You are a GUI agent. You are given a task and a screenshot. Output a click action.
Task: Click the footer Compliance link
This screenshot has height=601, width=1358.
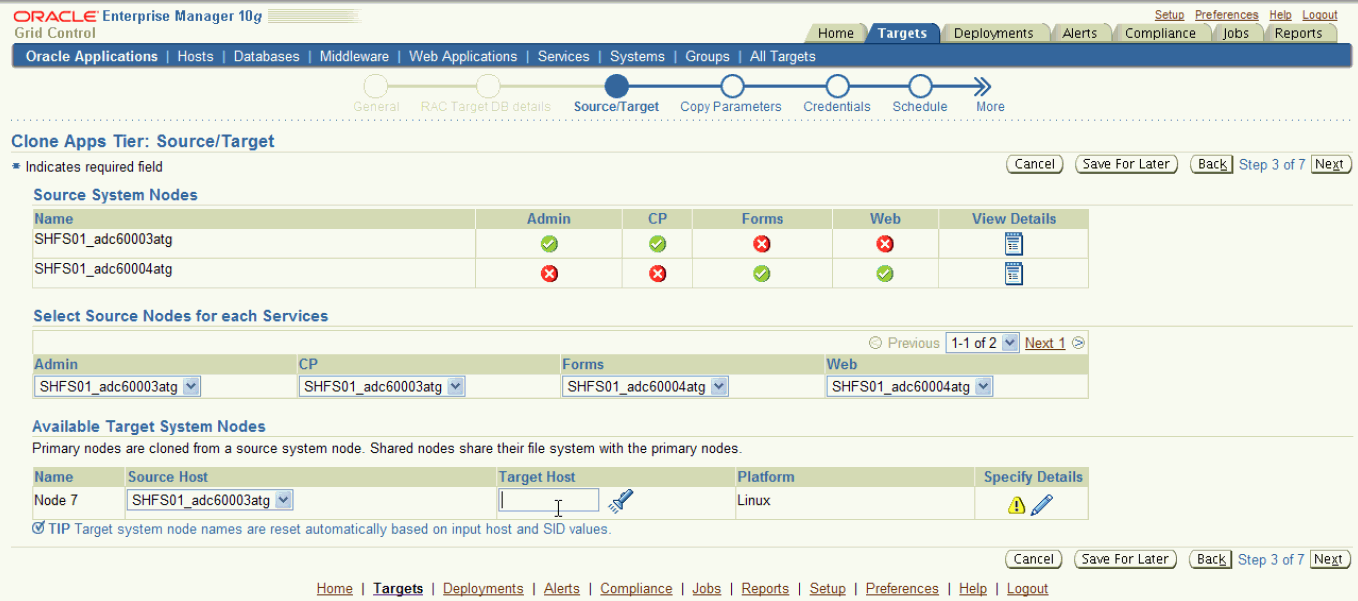pyautogui.click(x=636, y=589)
